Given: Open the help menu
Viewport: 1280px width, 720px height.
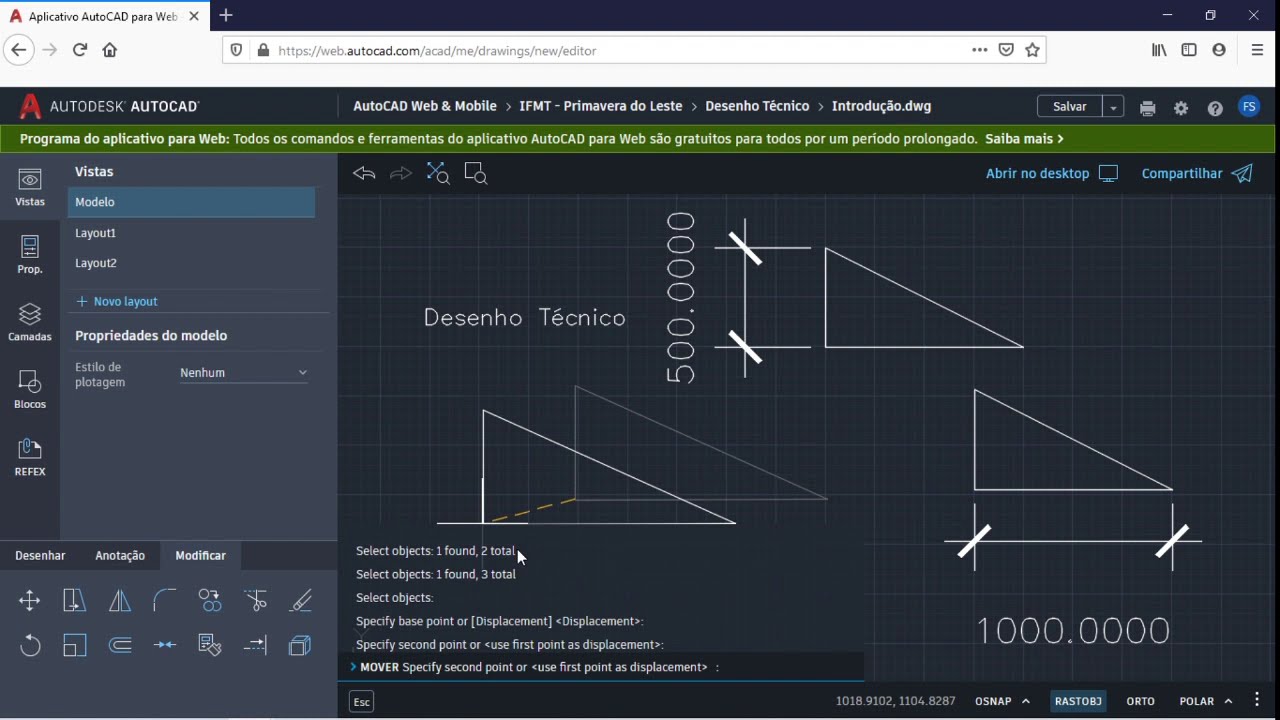Looking at the screenshot, I should tap(1215, 107).
